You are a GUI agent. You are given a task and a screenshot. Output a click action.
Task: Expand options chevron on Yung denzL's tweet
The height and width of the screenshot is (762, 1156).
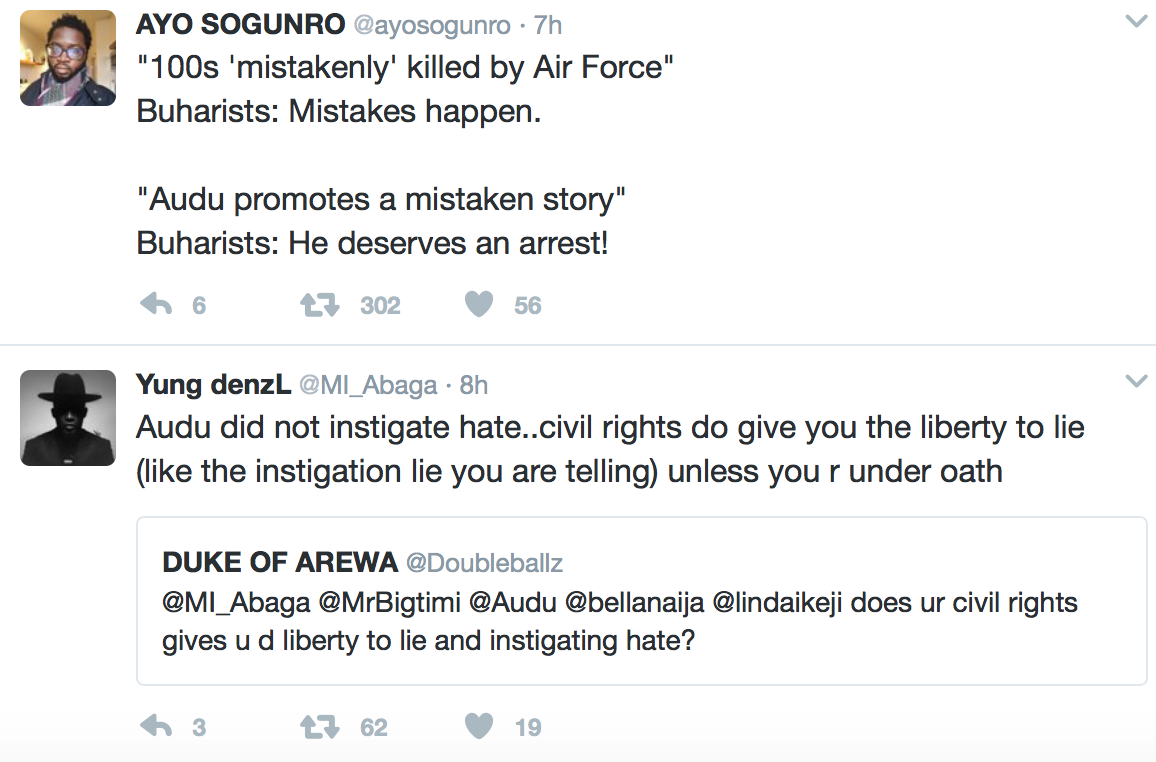click(1135, 381)
